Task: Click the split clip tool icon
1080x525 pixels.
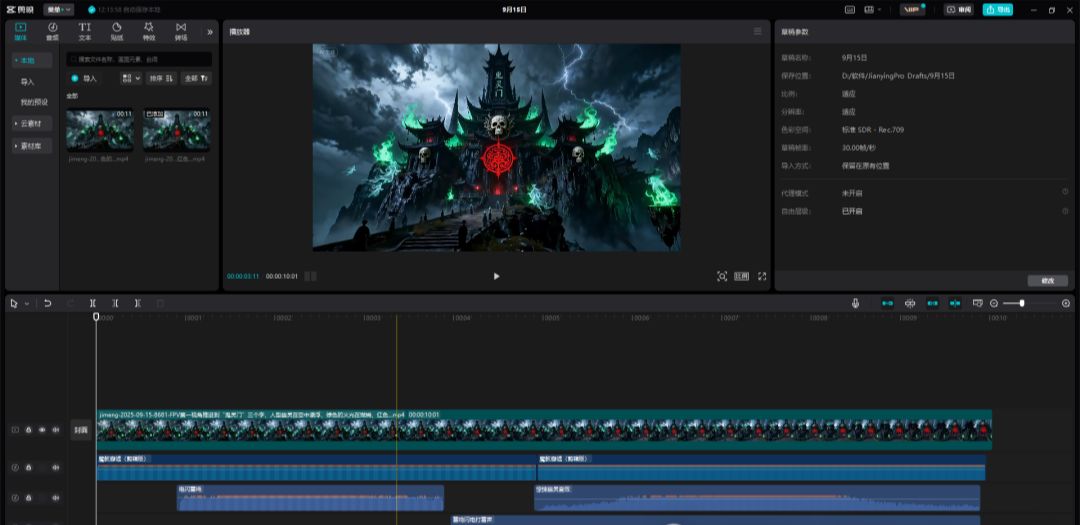Action: pyautogui.click(x=93, y=303)
